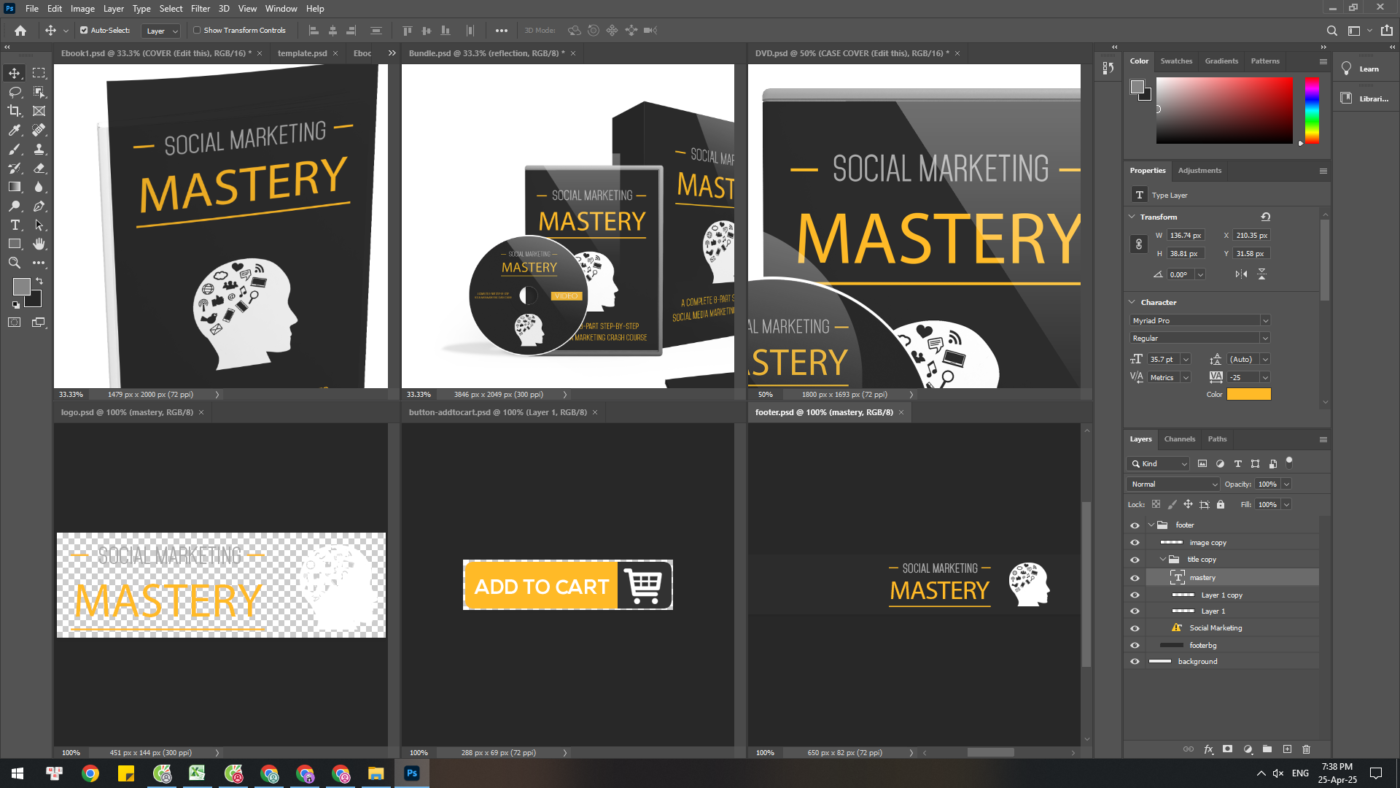
Task: Click the Home icon in options bar
Action: pyautogui.click(x=20, y=30)
